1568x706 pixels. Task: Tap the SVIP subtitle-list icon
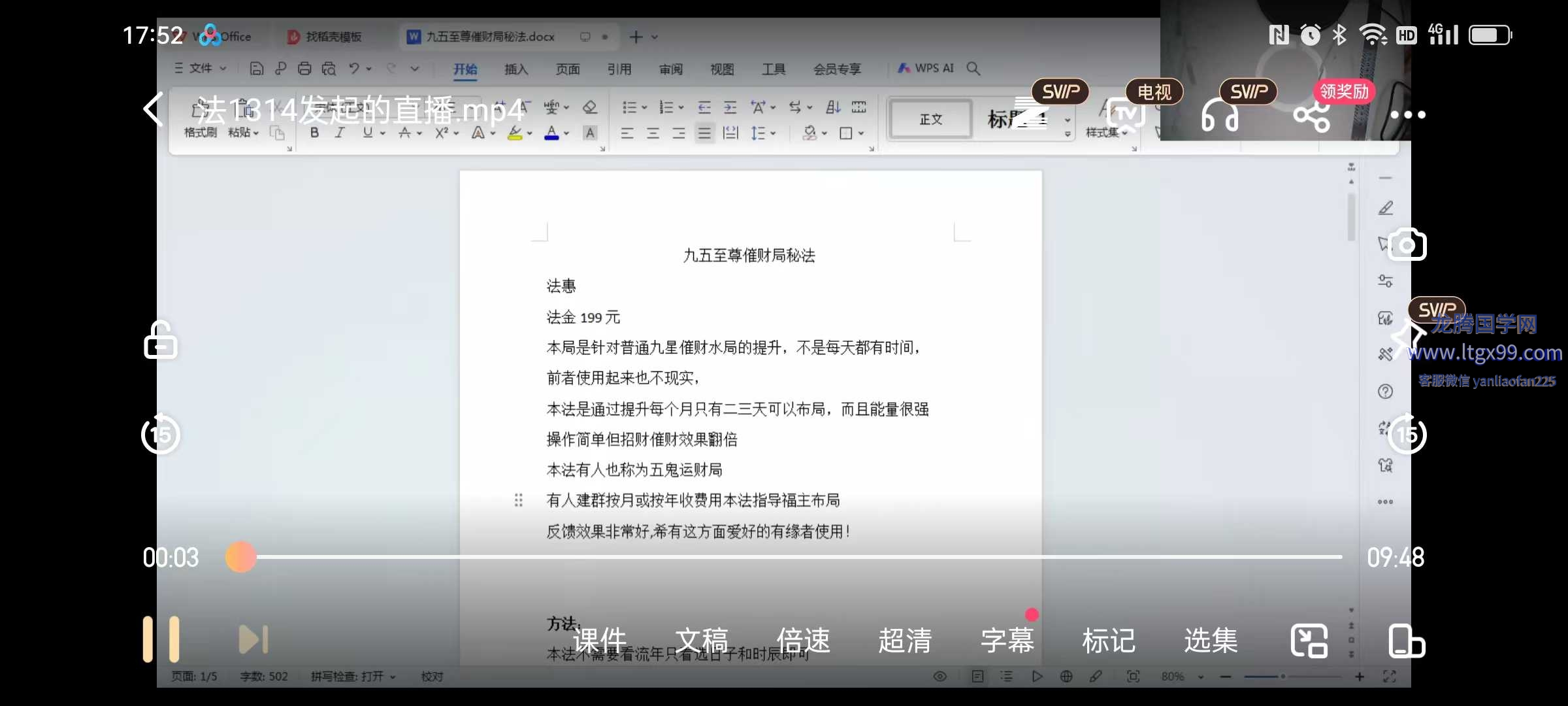tap(1031, 114)
